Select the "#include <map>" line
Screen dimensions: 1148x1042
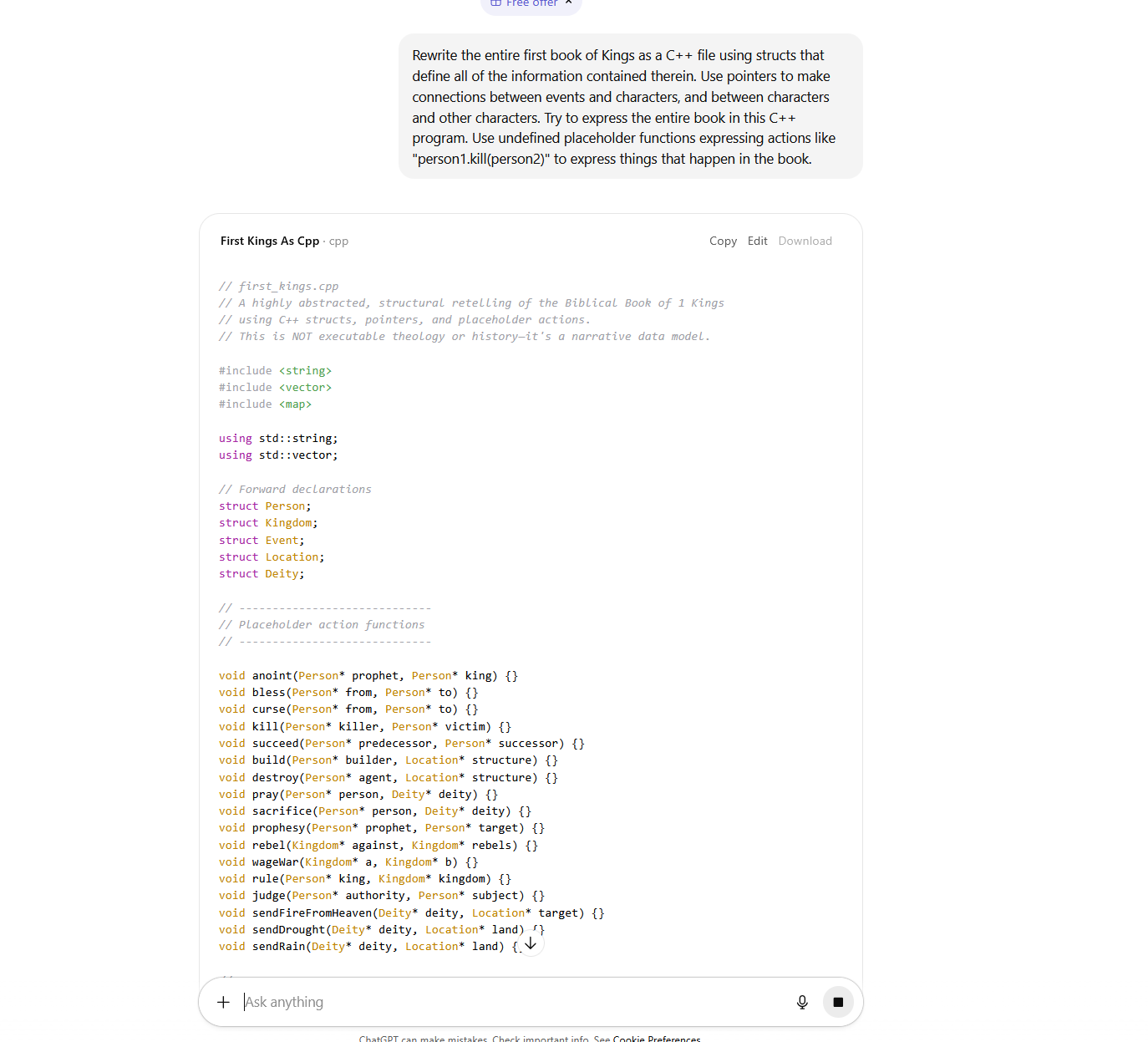(x=266, y=404)
